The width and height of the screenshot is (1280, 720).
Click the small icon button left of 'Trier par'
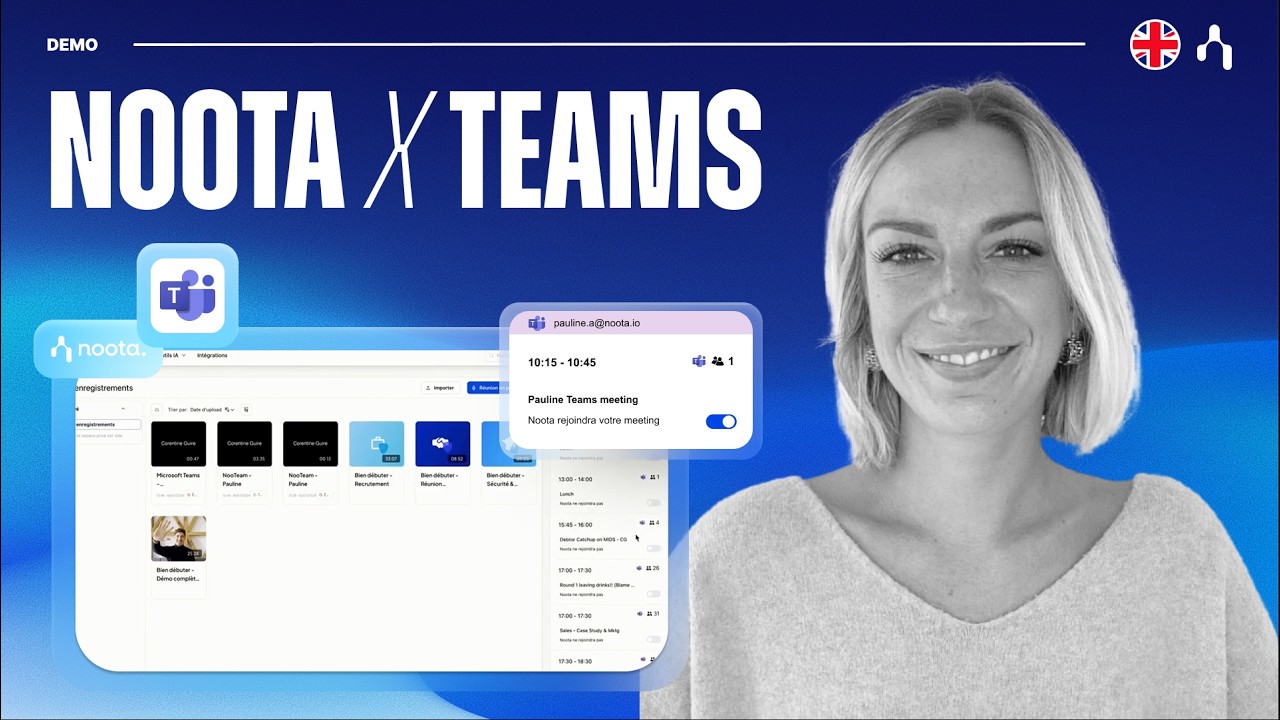click(x=156, y=409)
